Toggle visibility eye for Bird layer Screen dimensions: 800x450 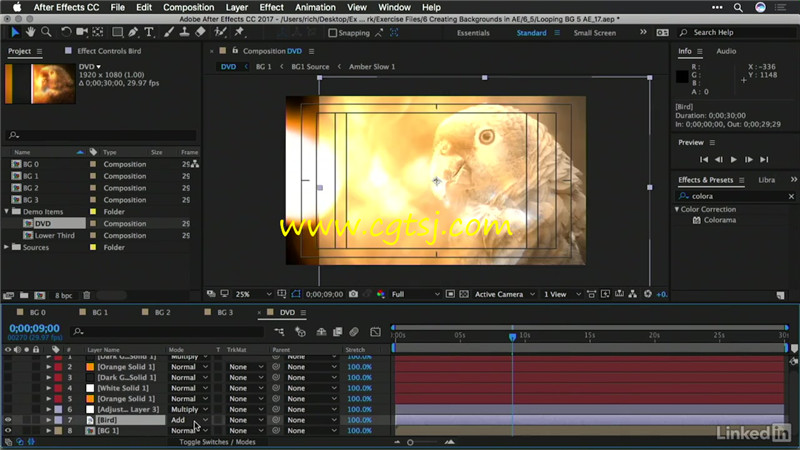[8, 420]
